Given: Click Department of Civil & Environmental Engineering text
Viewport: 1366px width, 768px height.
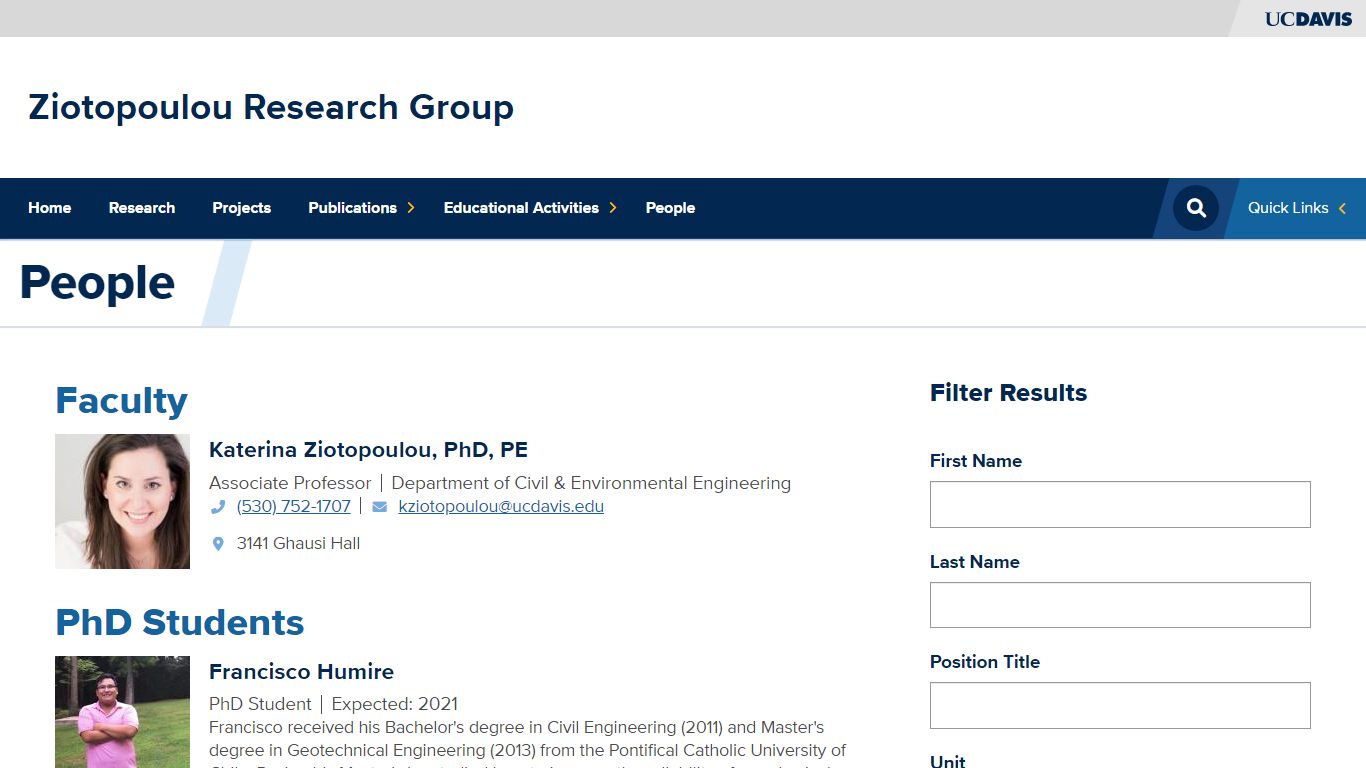Looking at the screenshot, I should point(591,483).
